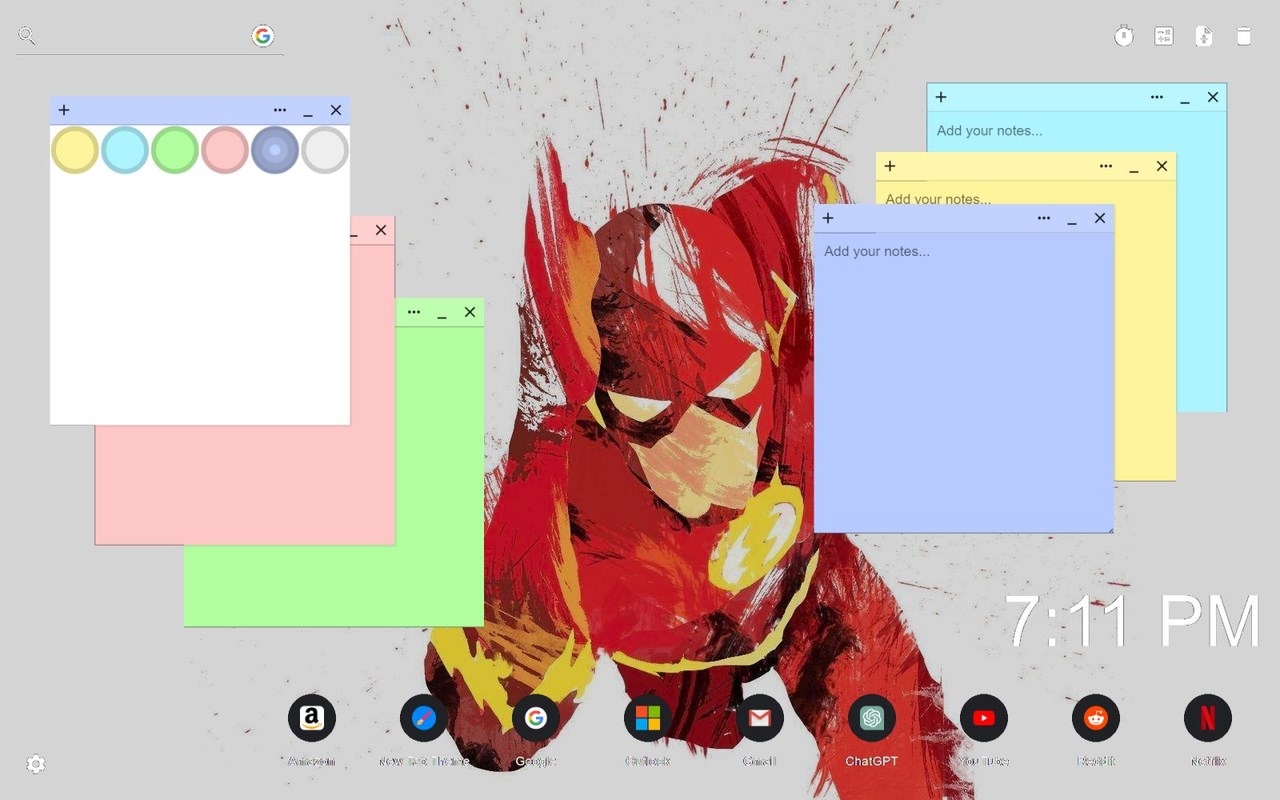
Task: Add a new note from the yellow note
Action: pyautogui.click(x=890, y=166)
